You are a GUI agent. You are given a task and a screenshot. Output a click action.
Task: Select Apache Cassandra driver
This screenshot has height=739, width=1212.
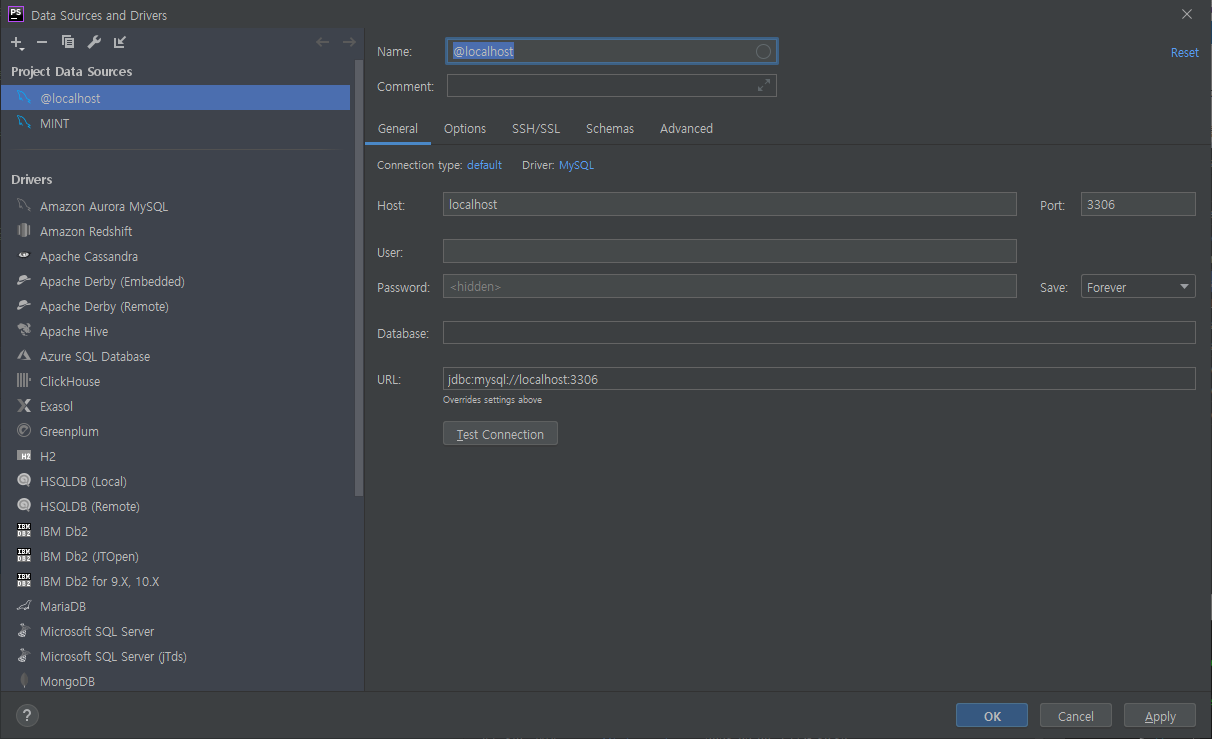(175, 256)
